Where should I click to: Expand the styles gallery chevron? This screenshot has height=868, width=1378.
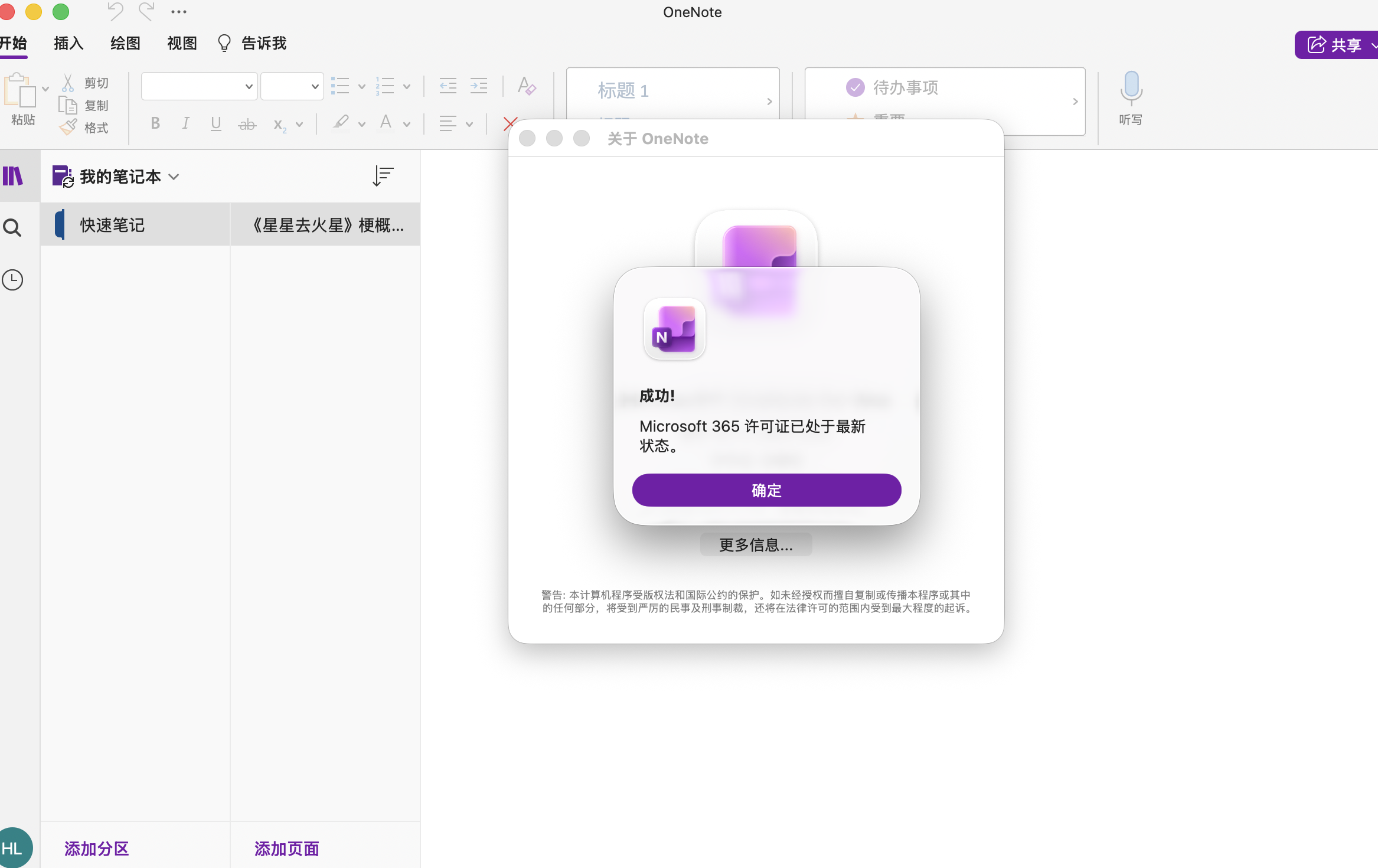pyautogui.click(x=769, y=102)
